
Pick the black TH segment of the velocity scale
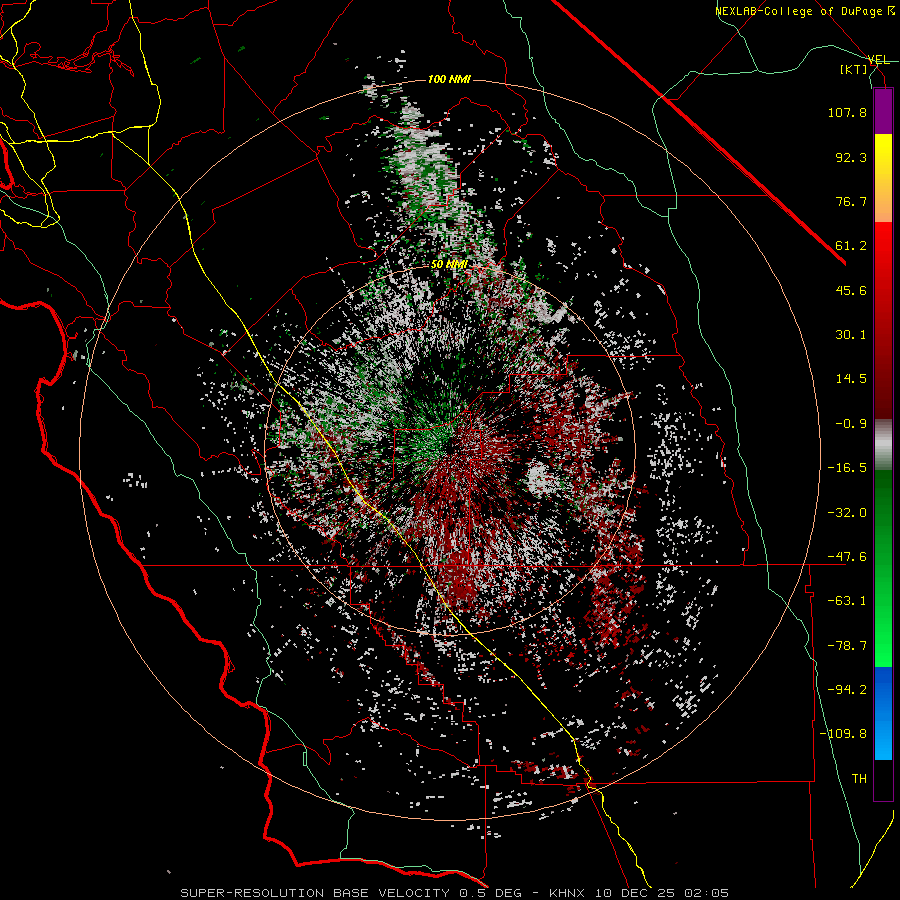[x=883, y=780]
